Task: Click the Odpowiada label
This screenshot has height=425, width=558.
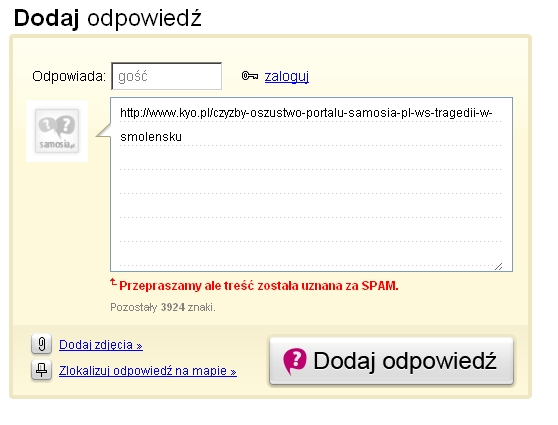Action: tap(69, 76)
